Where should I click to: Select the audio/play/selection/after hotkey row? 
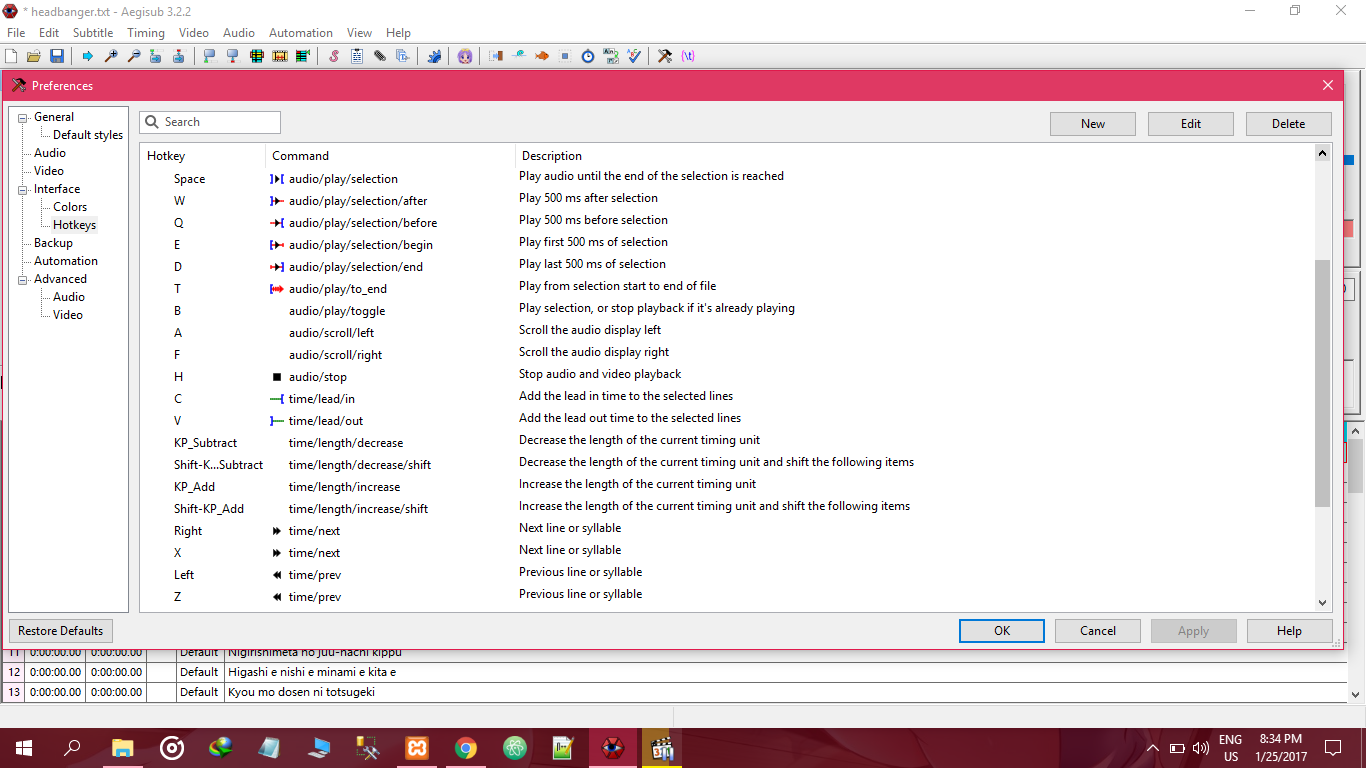click(727, 201)
